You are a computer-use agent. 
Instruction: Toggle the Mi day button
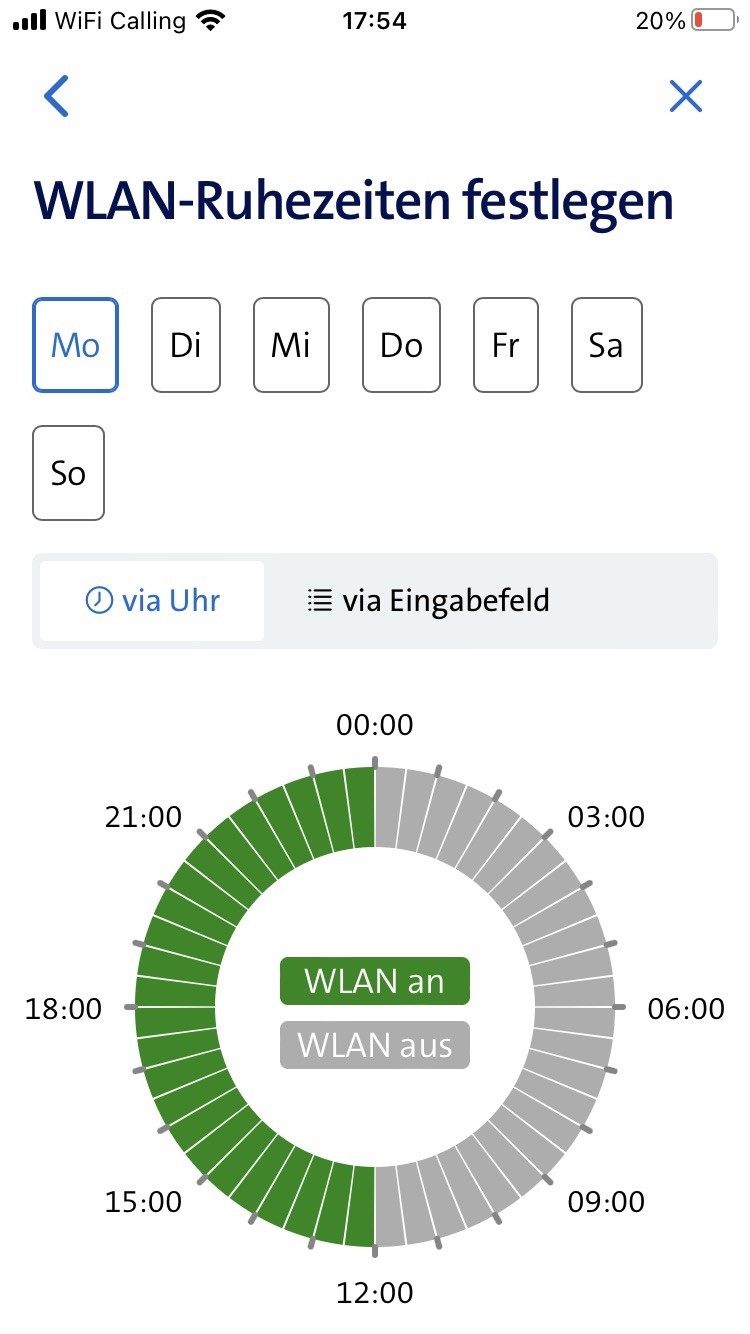291,345
